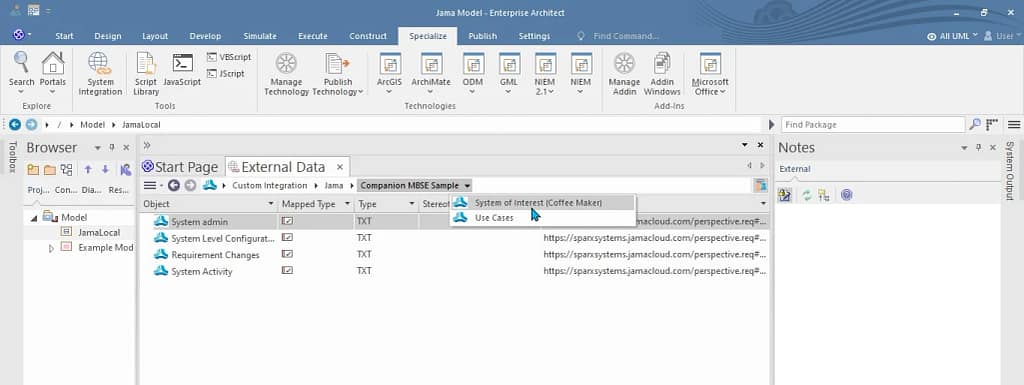Switch to the Start ribbon tab
The height and width of the screenshot is (385, 1024).
tap(64, 36)
